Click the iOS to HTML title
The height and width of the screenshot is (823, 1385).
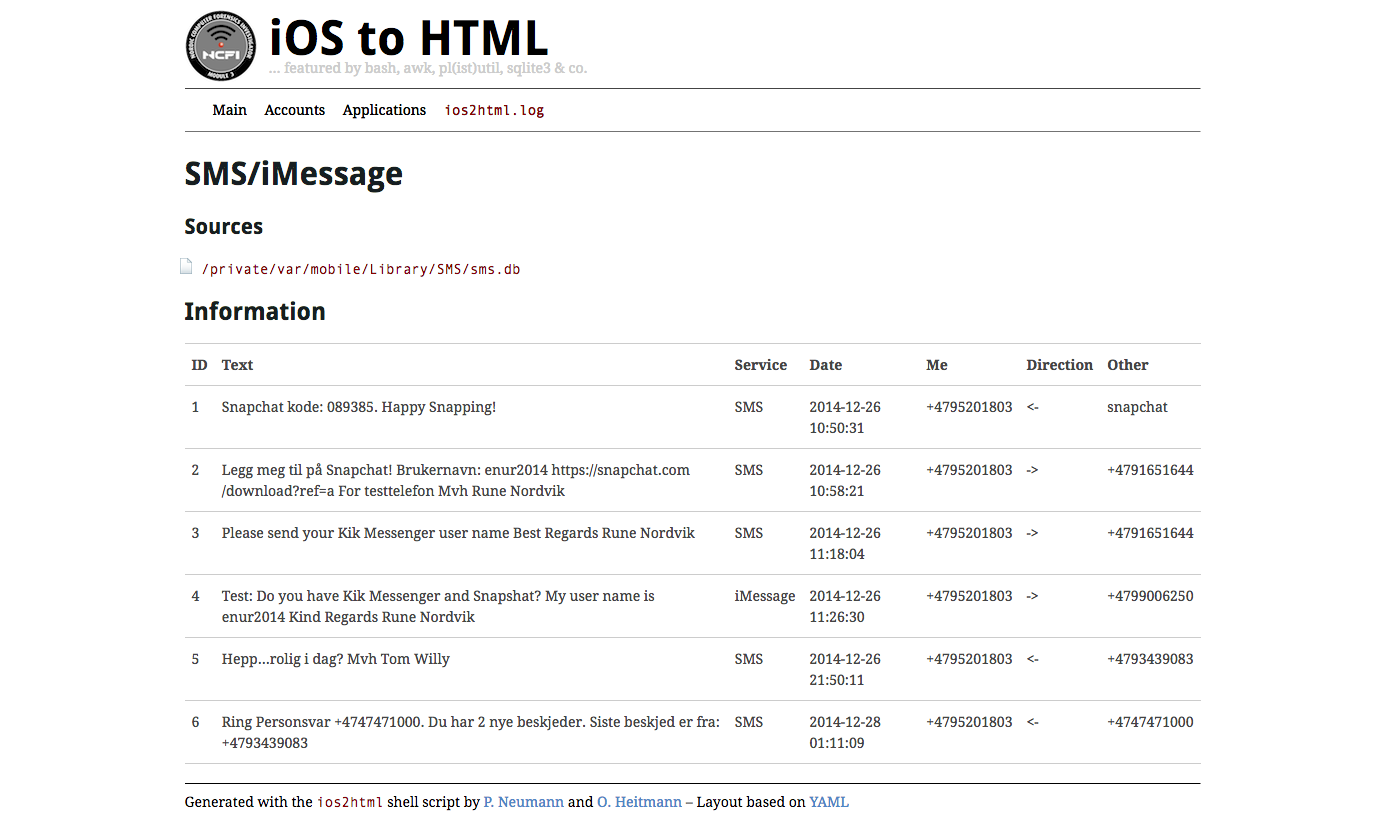click(409, 38)
